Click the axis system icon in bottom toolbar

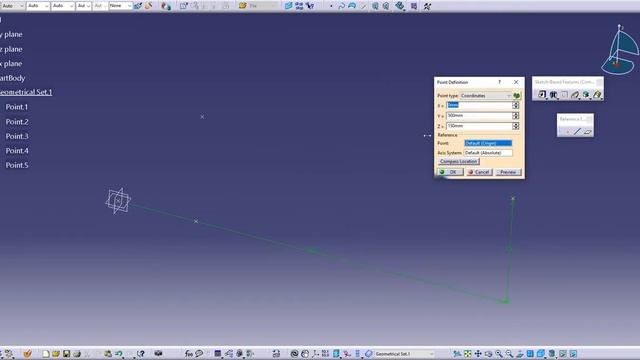click(315, 353)
